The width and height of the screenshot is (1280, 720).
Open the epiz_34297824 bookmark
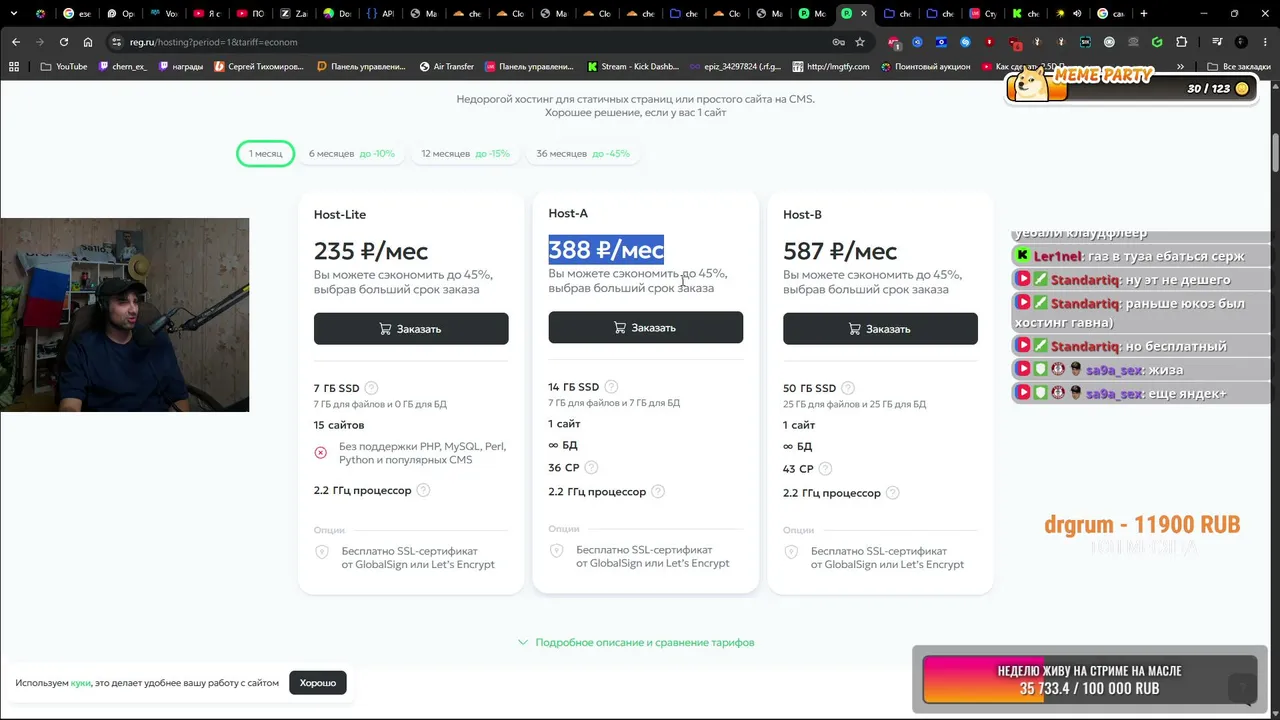click(735, 66)
